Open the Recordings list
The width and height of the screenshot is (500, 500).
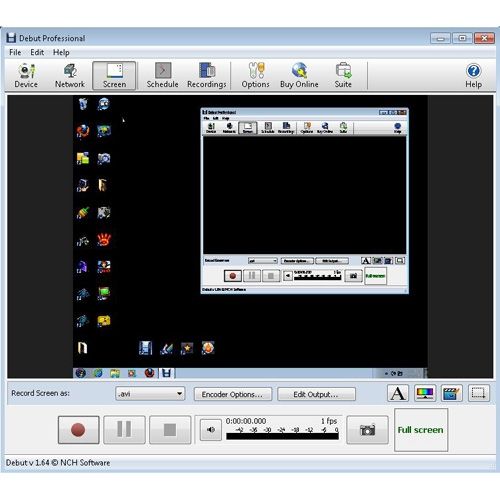point(207,76)
